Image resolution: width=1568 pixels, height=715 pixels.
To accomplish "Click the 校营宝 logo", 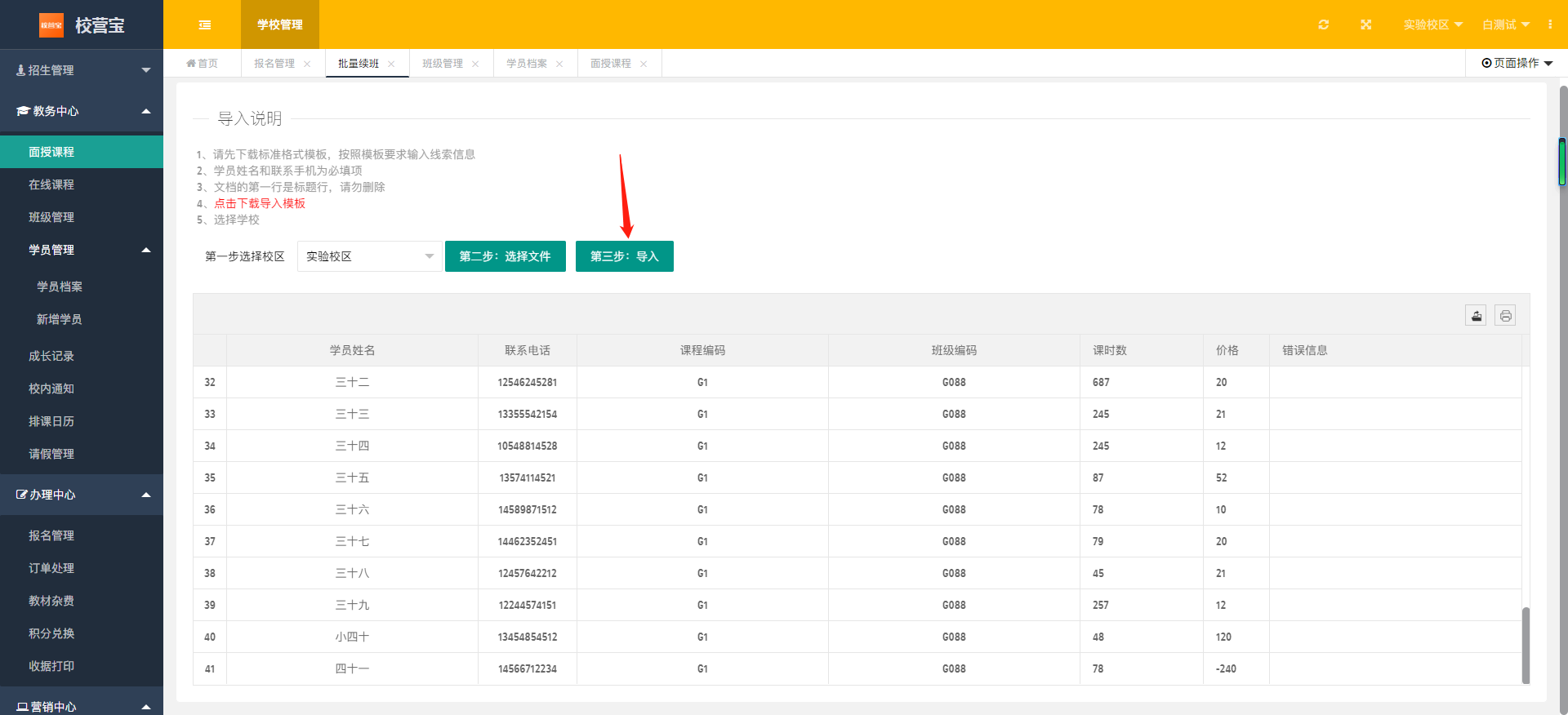I will pyautogui.click(x=82, y=24).
